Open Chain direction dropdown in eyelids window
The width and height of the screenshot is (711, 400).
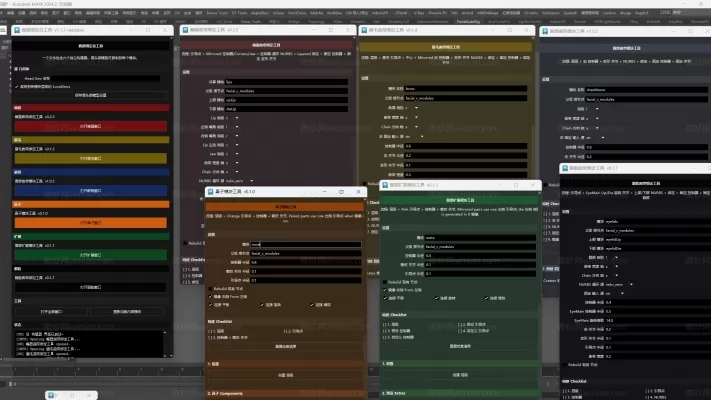click(612, 275)
